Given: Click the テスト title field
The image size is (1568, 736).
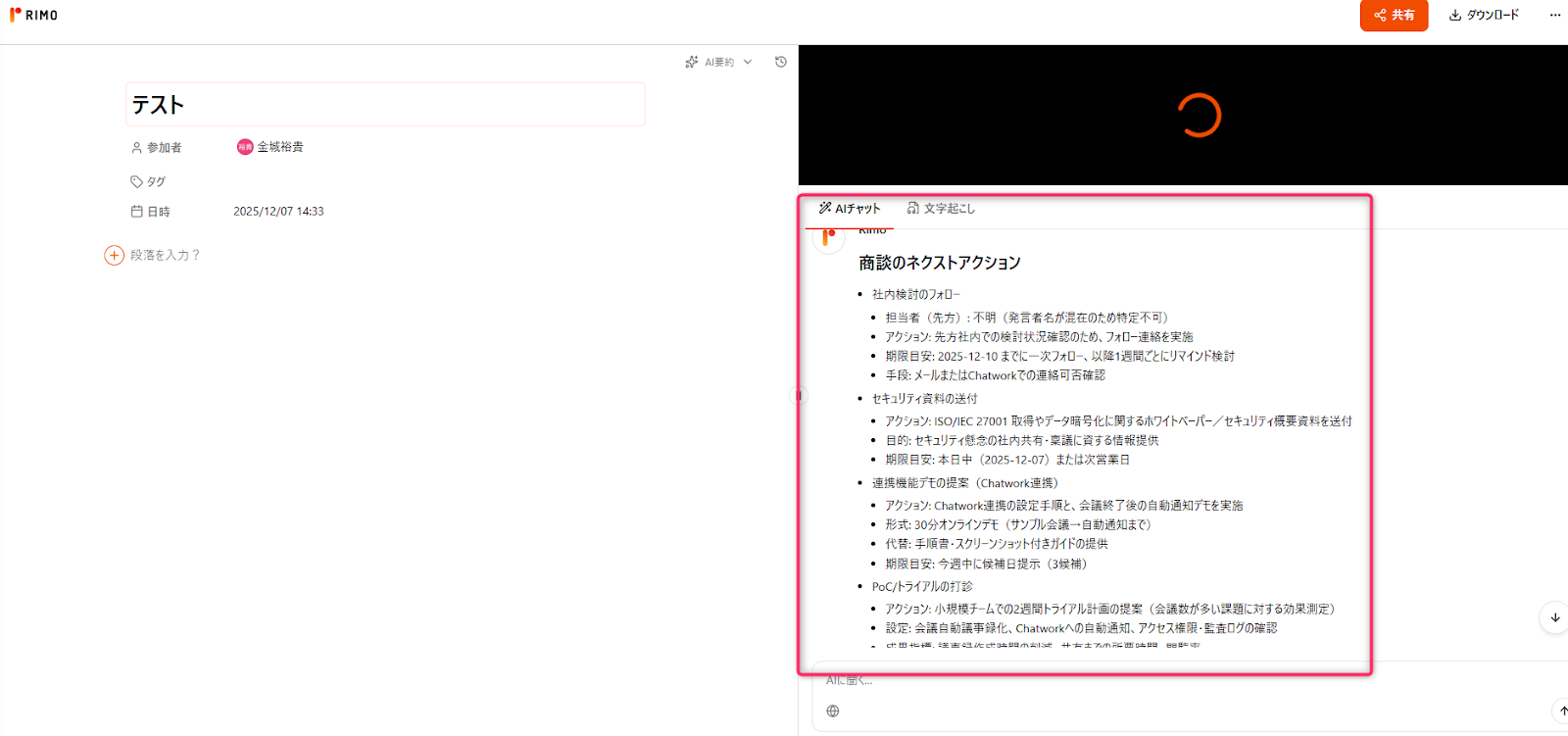Looking at the screenshot, I should click(x=385, y=105).
